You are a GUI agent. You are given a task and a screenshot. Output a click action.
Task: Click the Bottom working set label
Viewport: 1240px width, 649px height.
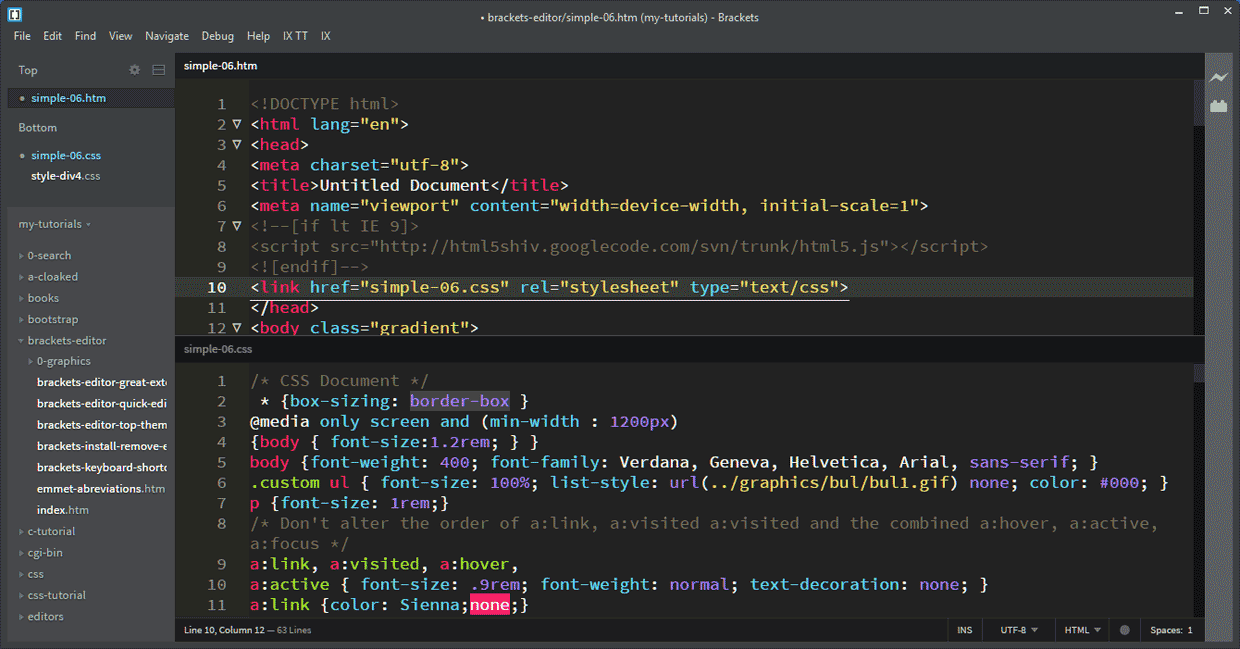click(x=38, y=127)
